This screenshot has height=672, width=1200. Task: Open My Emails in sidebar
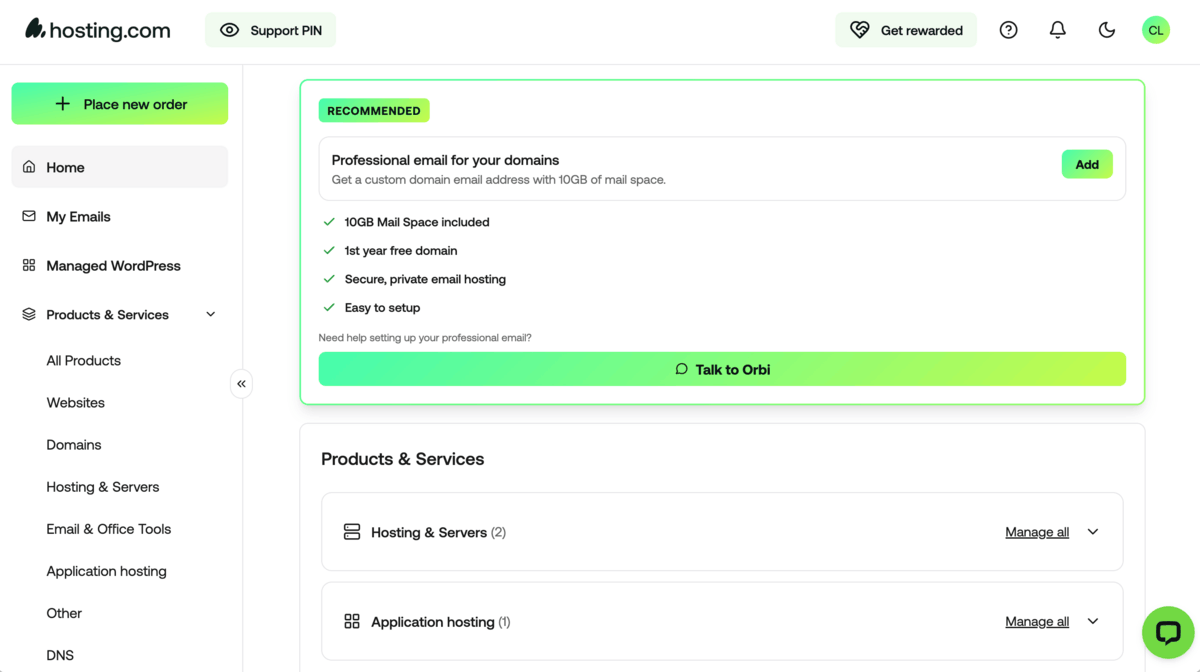pos(120,216)
